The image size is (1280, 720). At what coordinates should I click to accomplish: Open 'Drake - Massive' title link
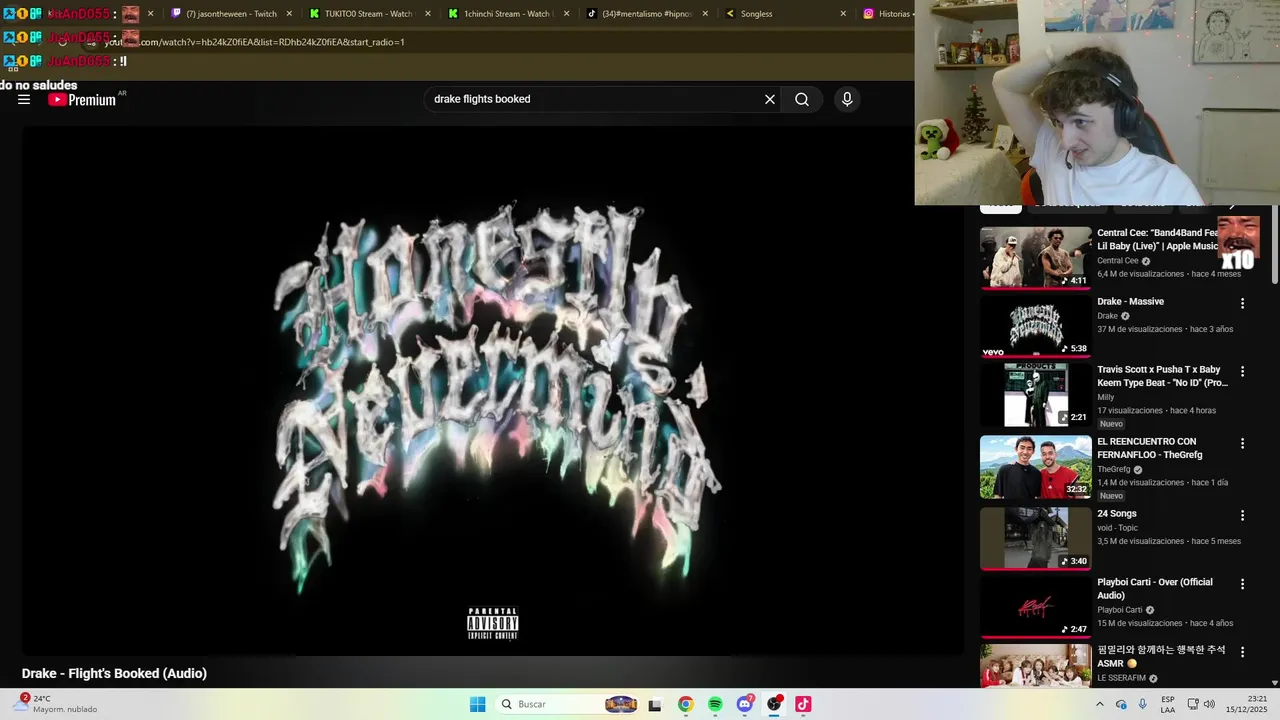click(x=1130, y=301)
